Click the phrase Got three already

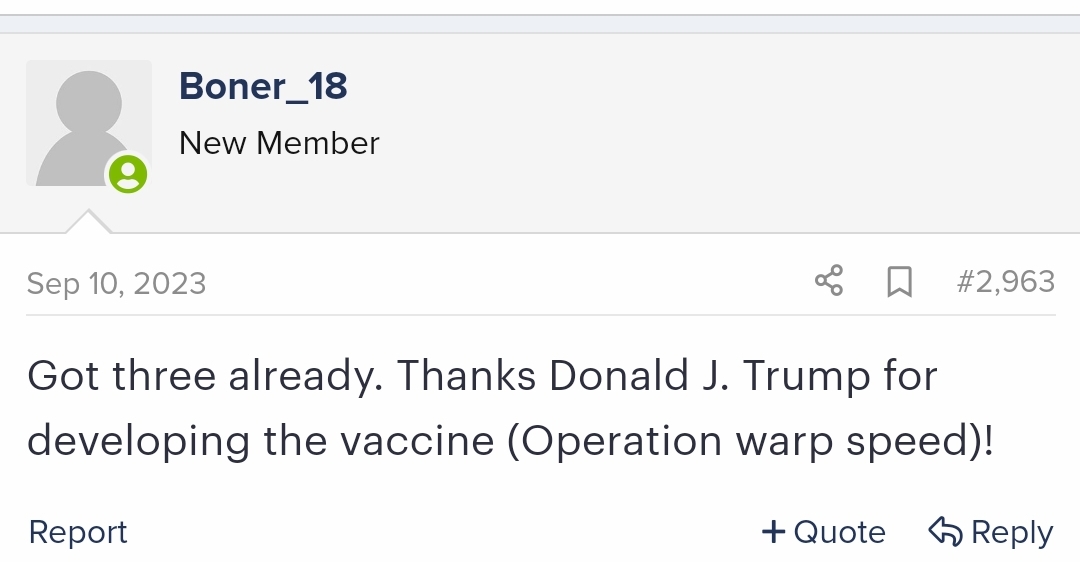205,376
